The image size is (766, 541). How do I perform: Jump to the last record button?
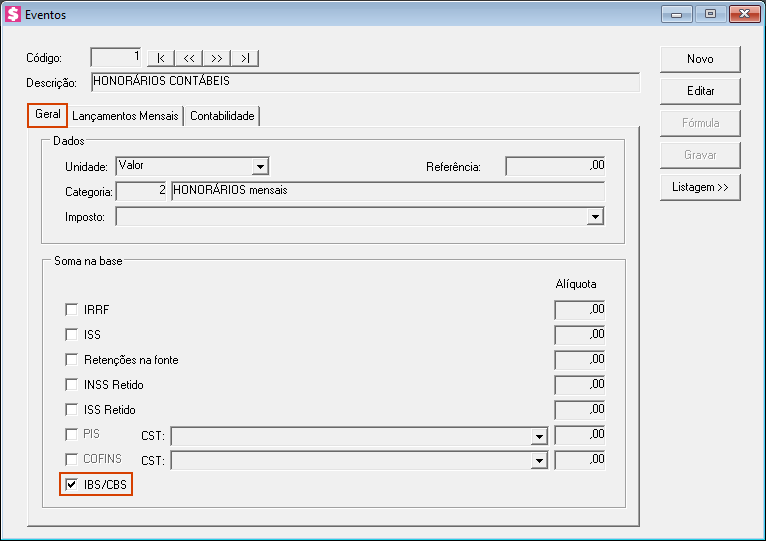245,58
